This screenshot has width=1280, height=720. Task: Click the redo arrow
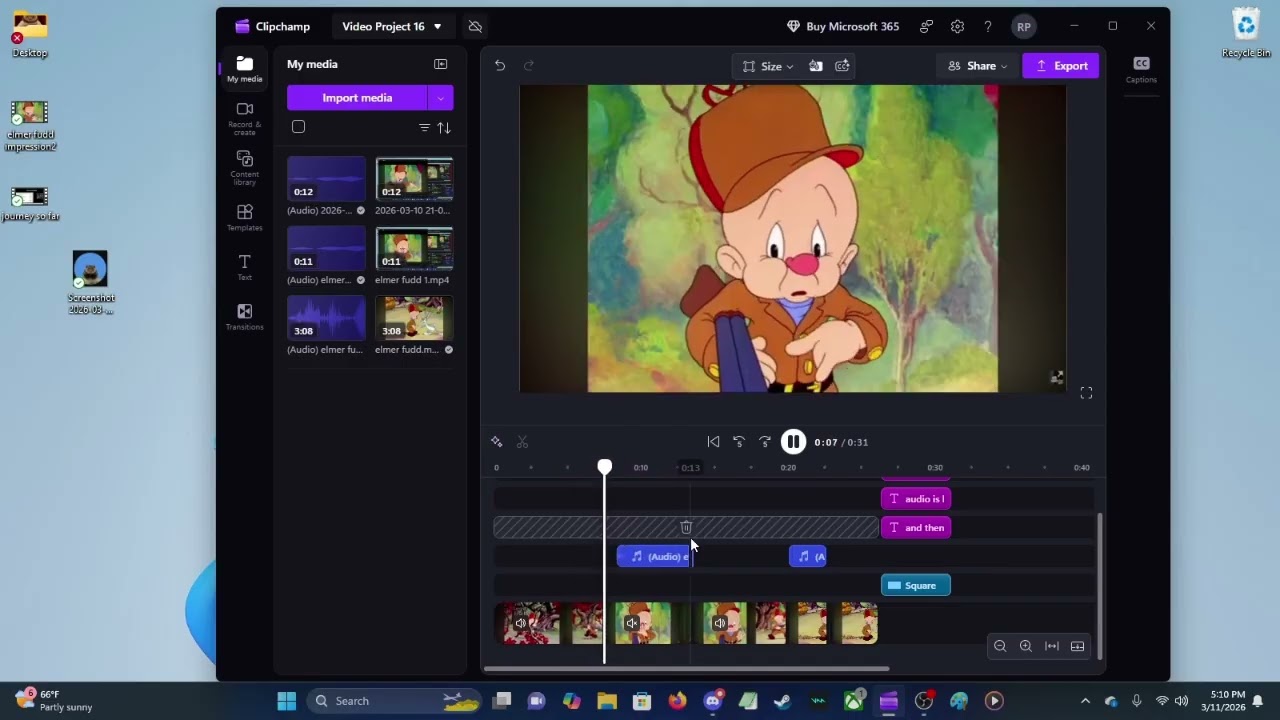tap(529, 66)
